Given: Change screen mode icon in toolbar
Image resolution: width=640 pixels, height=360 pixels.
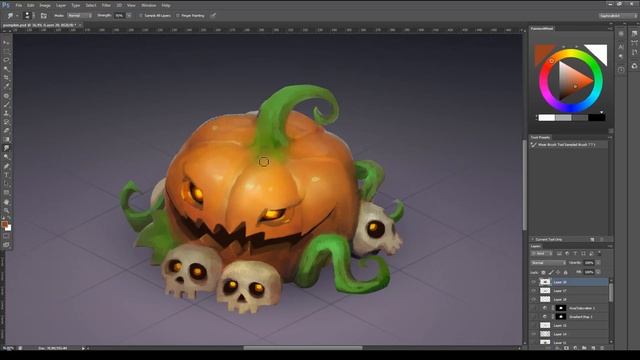Looking at the screenshot, I should pyautogui.click(x=6, y=245).
